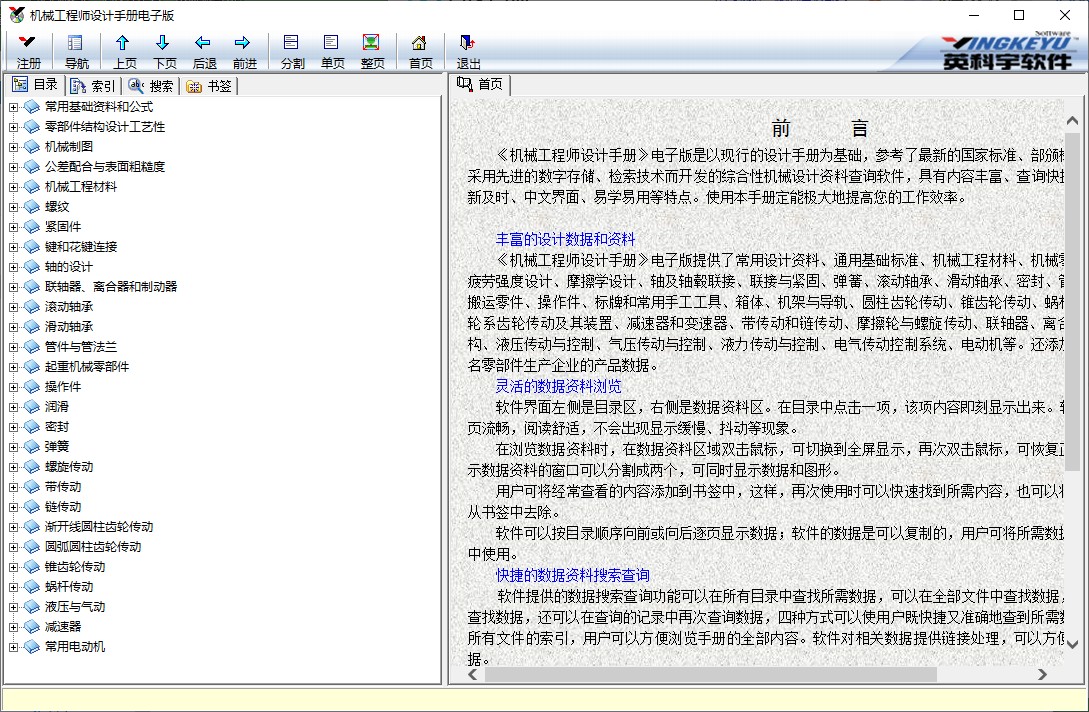Select 单页 single page view

coord(332,51)
